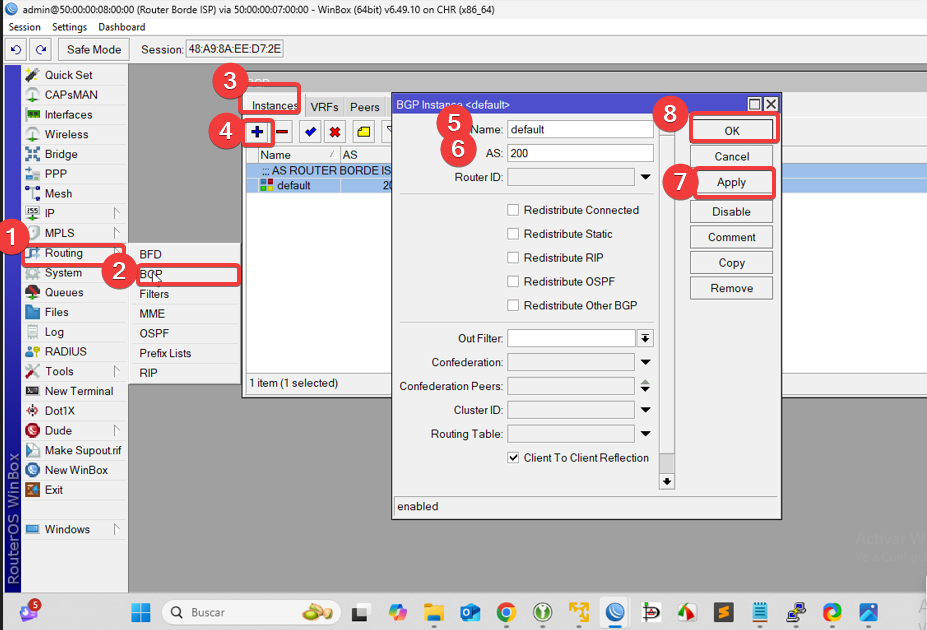Click the Safe Mode button
Image resolution: width=927 pixels, height=630 pixels.
[94, 49]
